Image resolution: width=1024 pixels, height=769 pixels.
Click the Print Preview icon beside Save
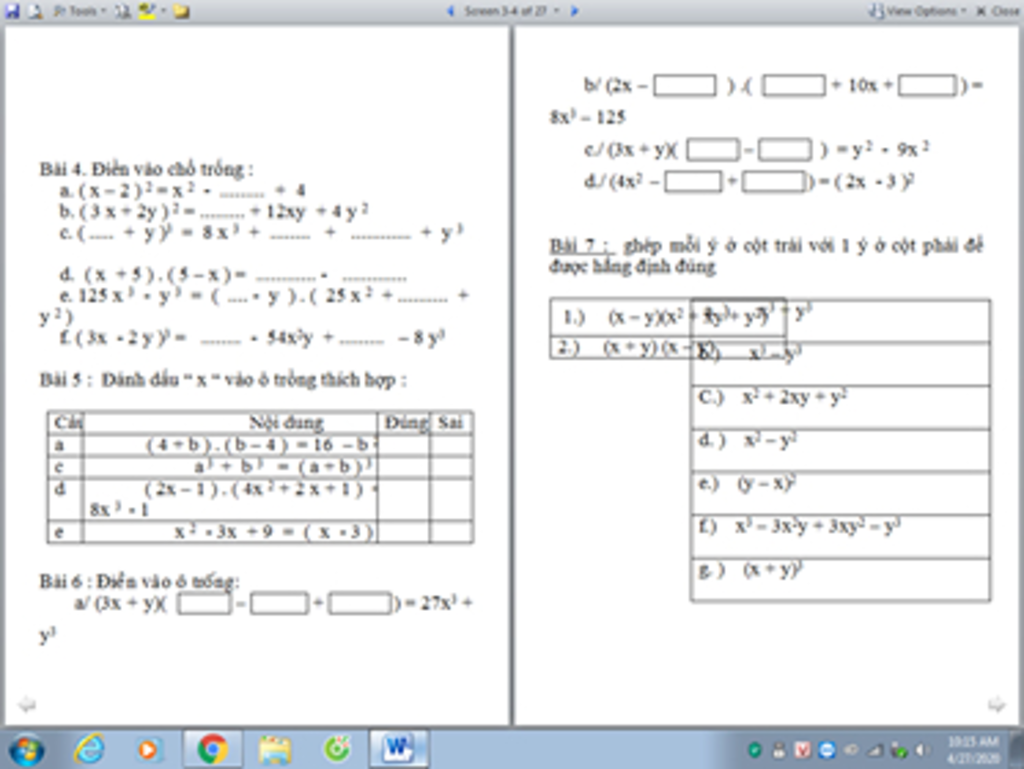pos(35,11)
